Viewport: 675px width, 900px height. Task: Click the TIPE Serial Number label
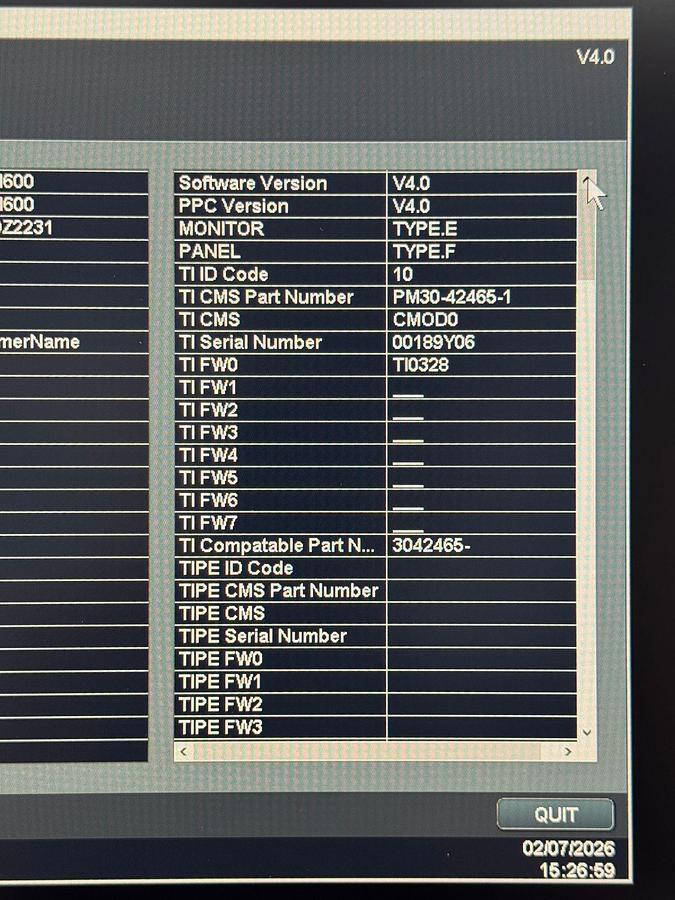(x=262, y=636)
